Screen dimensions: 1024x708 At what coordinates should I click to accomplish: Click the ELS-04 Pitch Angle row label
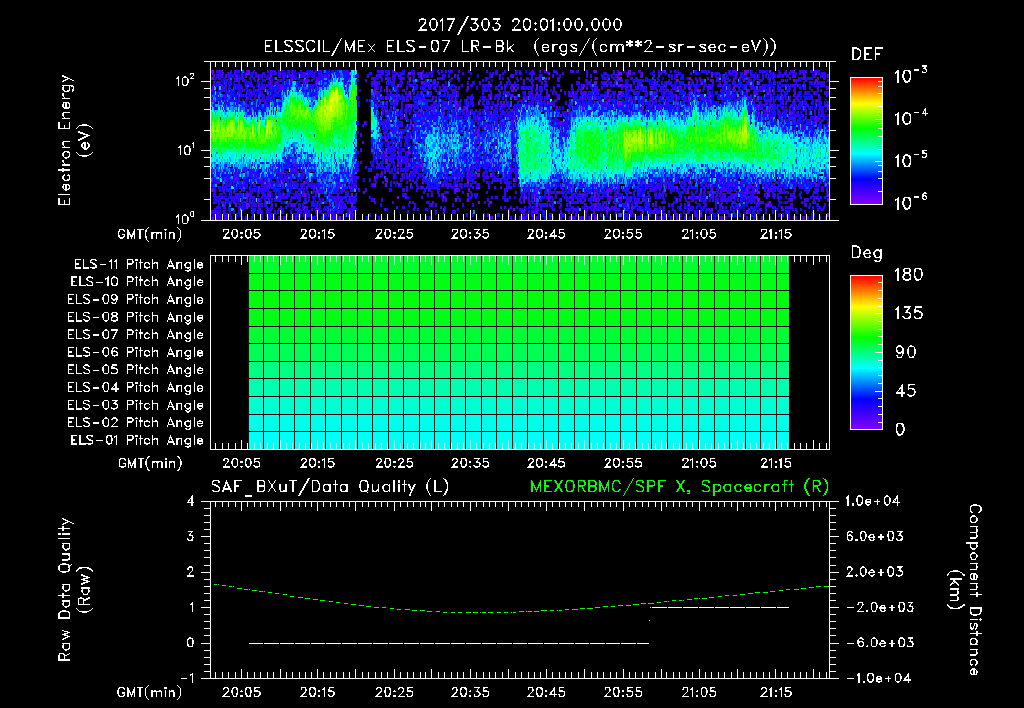136,387
